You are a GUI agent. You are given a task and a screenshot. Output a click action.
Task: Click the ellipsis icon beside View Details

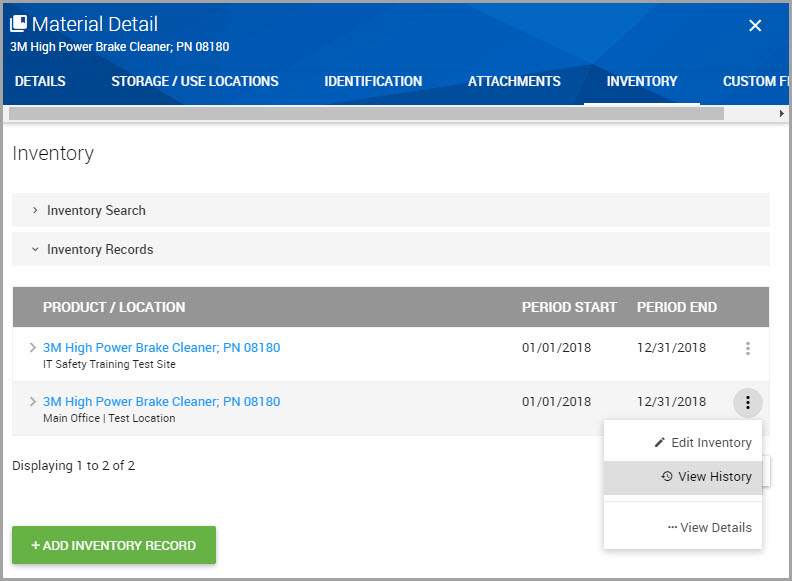[672, 527]
